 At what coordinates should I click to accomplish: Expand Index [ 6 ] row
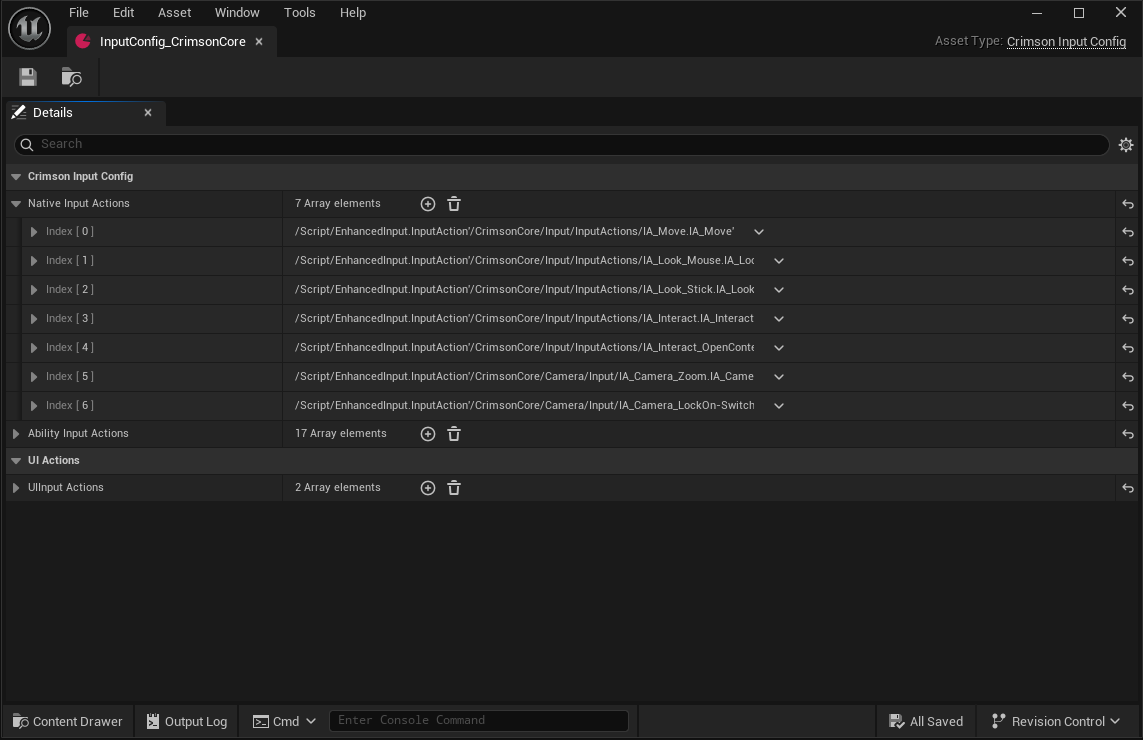click(34, 406)
